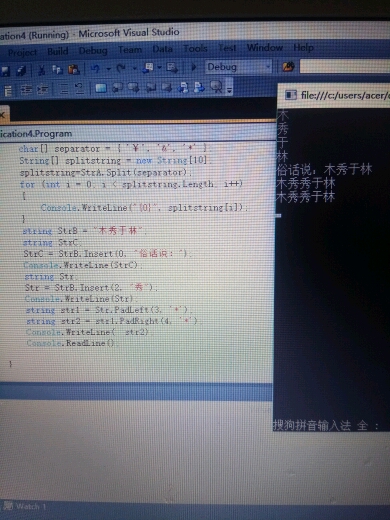Click the Start Debugging play arrow
Screen dimensions: 390x520
193,67
